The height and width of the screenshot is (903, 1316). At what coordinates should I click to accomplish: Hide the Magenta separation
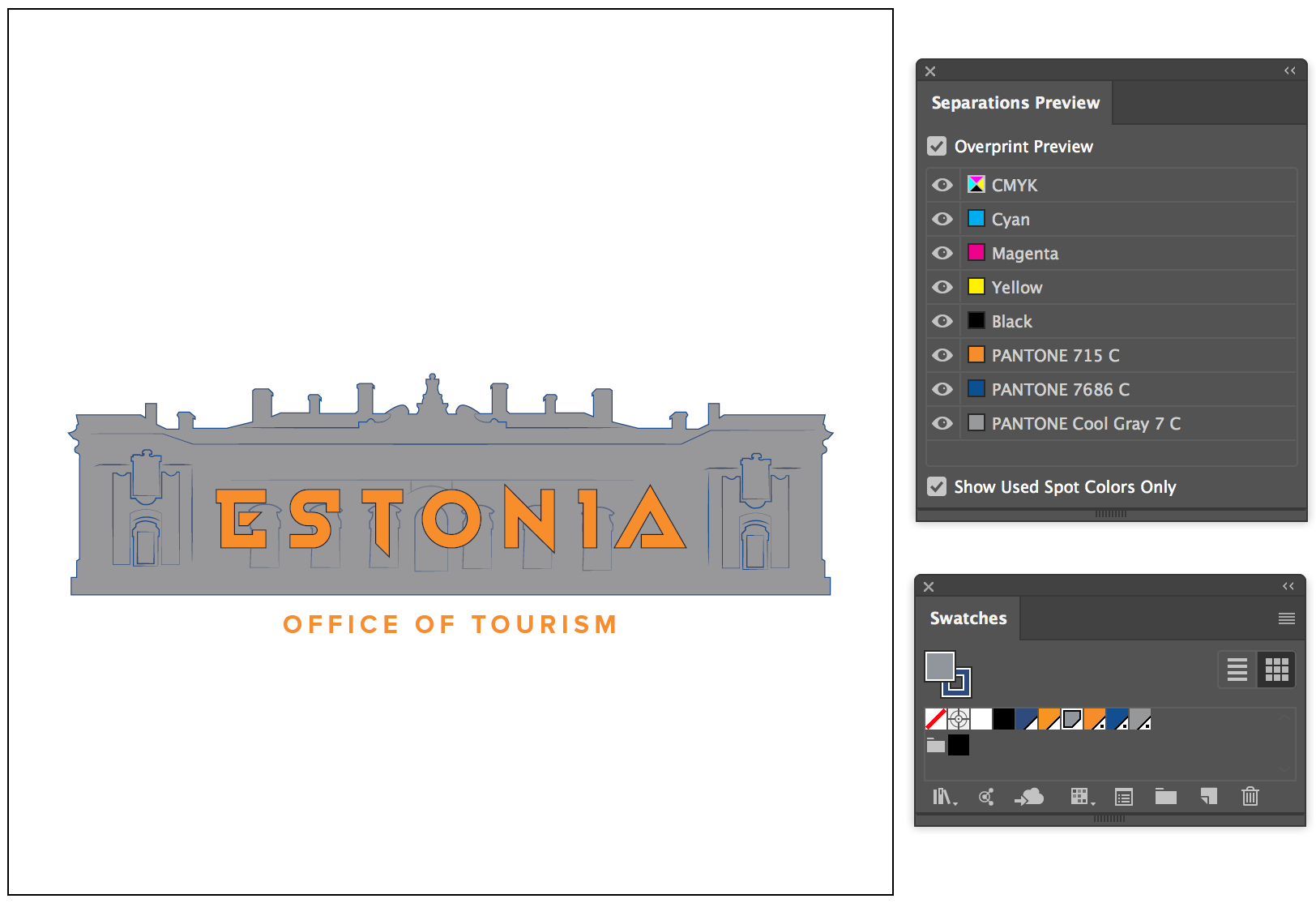pyautogui.click(x=942, y=253)
